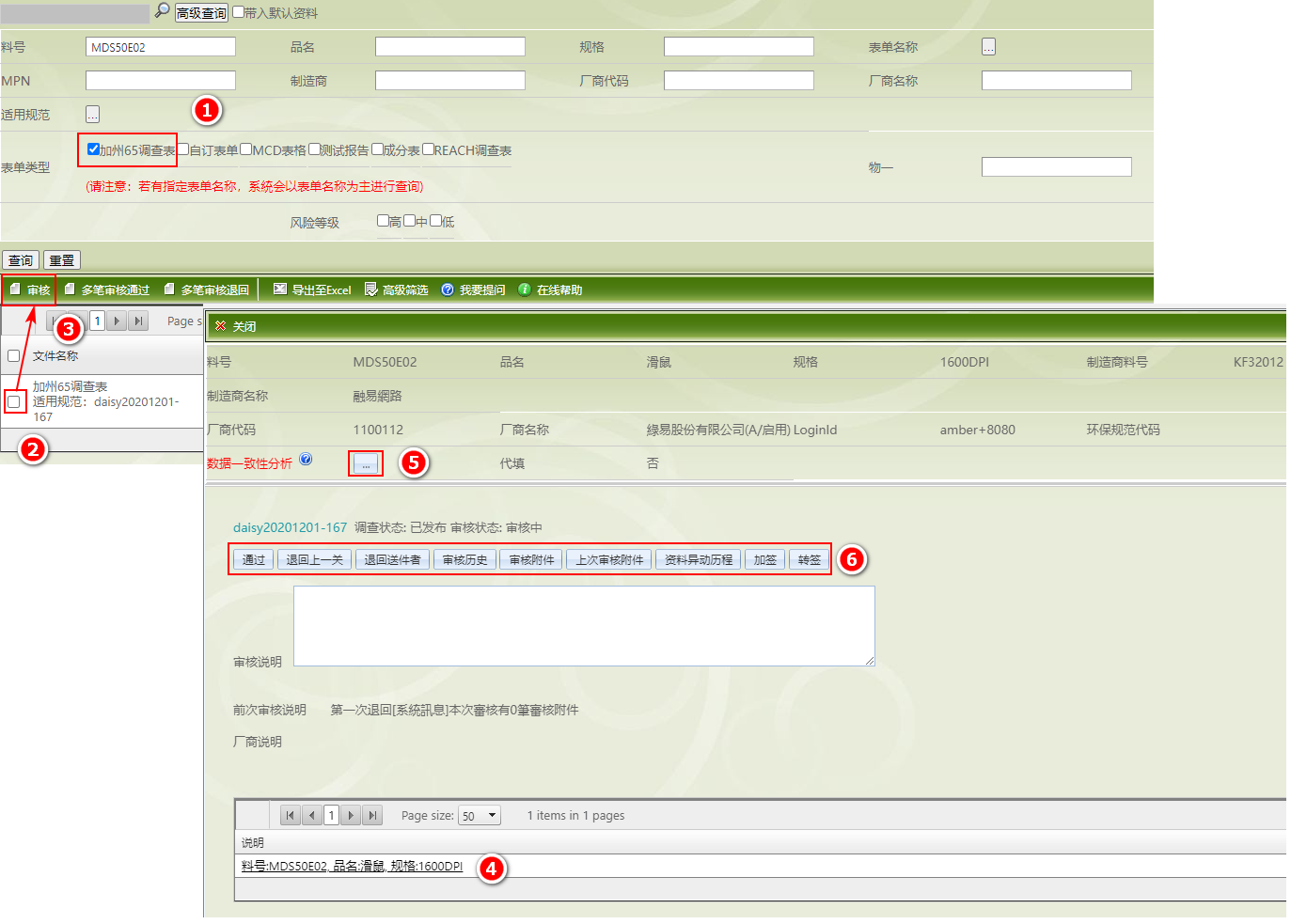Go to next page in bottom pager
Image resolution: width=1291 pixels, height=924 pixels.
coord(352,815)
